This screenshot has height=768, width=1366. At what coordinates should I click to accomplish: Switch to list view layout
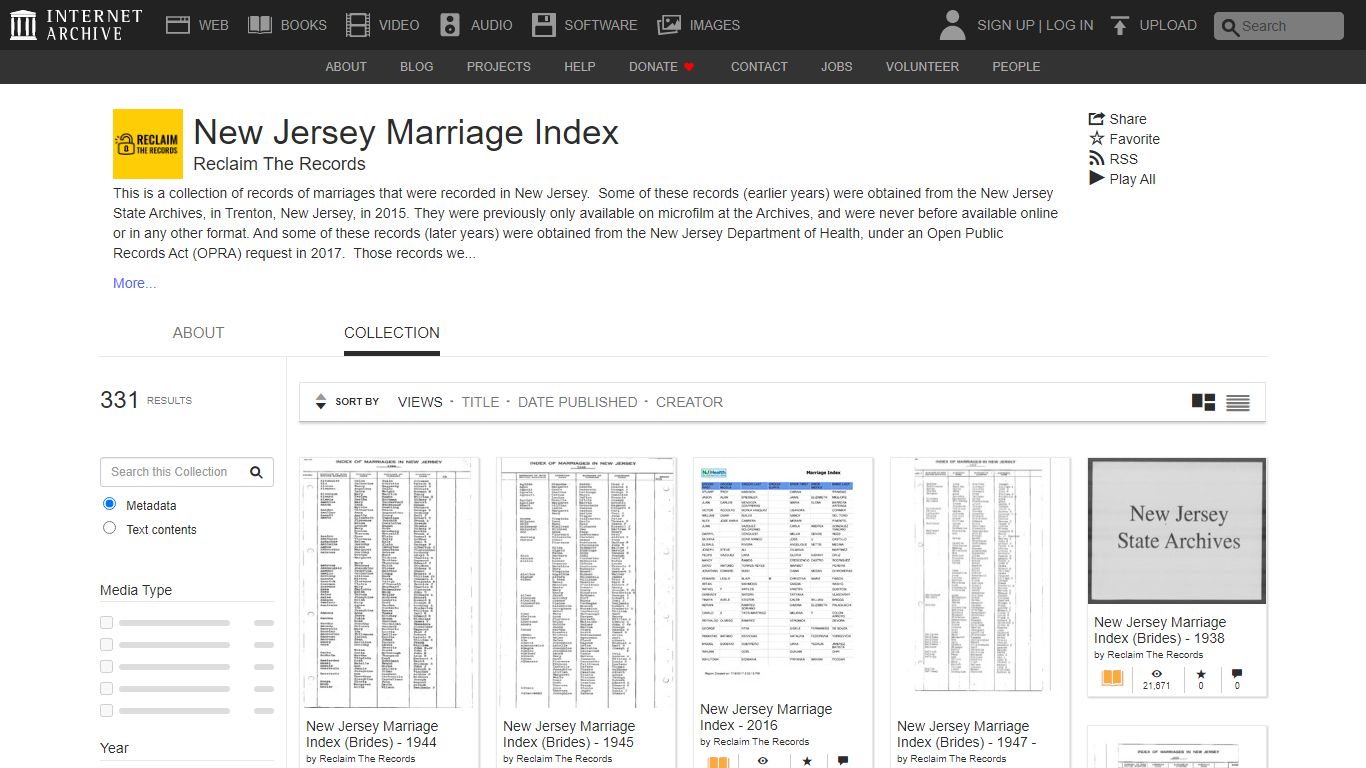click(1238, 402)
